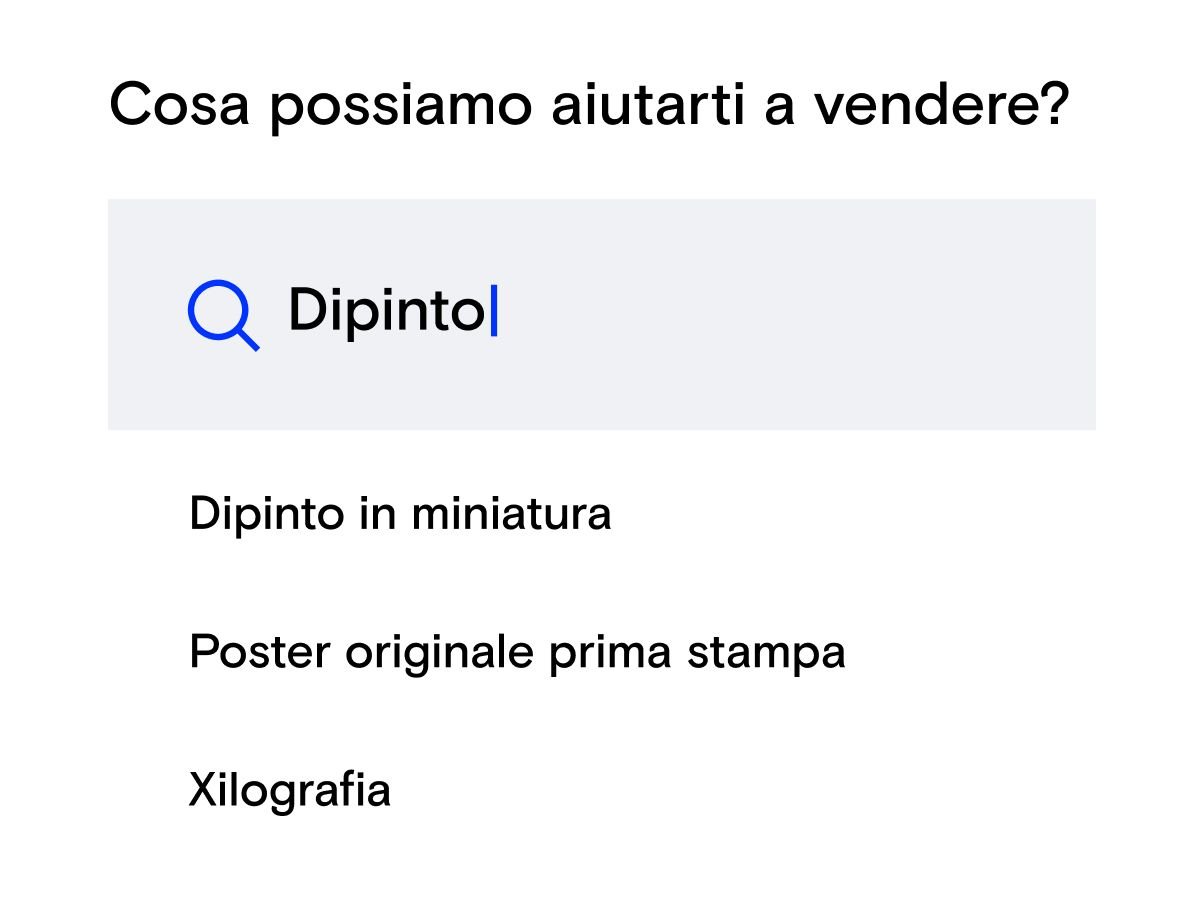Place cursor at the blue text caret
This screenshot has height=900, width=1200.
493,312
